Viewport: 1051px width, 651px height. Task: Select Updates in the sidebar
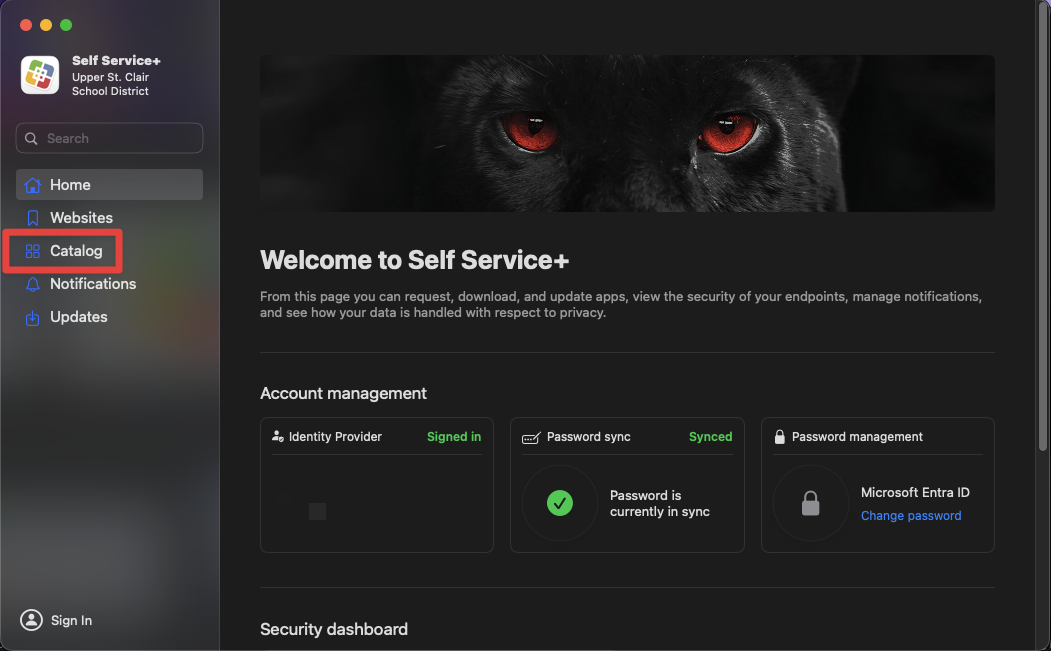click(x=78, y=317)
